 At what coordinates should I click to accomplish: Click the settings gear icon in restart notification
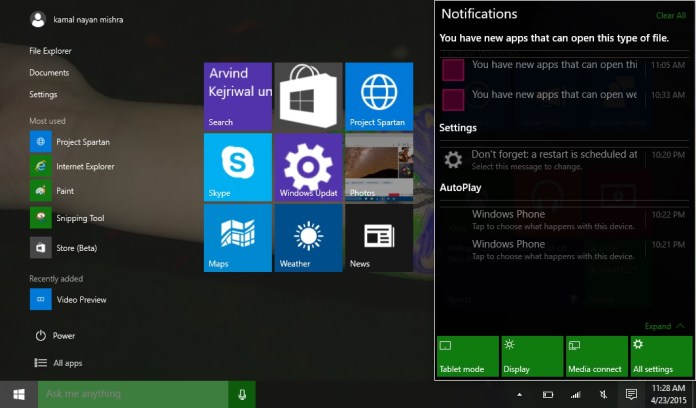(x=453, y=160)
